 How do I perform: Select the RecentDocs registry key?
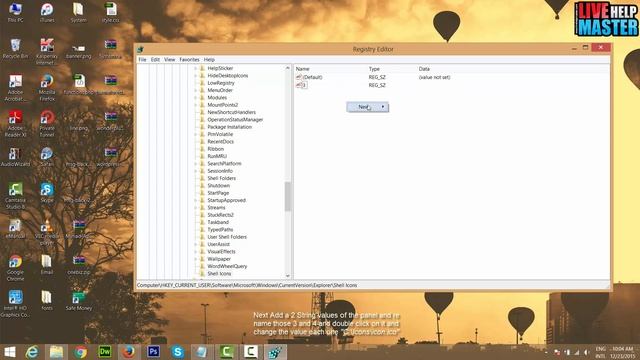tap(220, 142)
